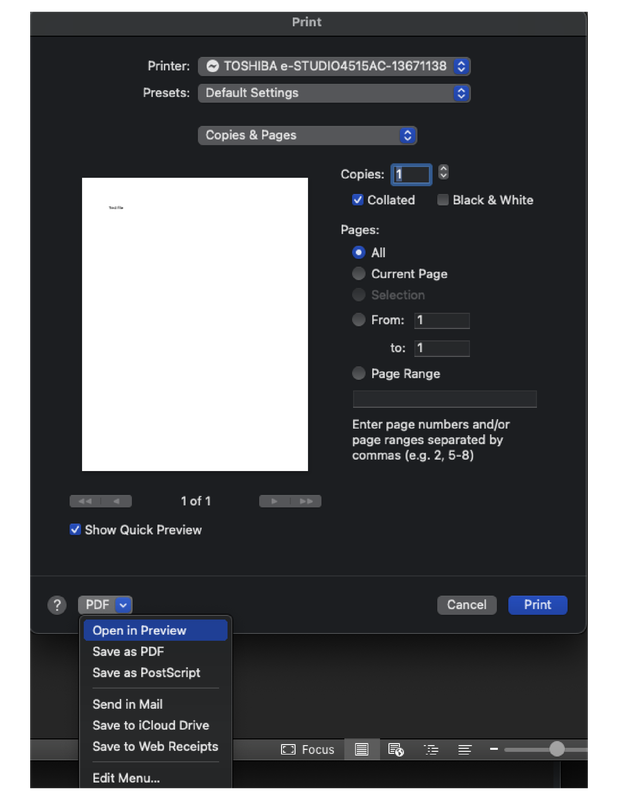Choose Save to iCloud Drive menu item
The height and width of the screenshot is (800, 618).
[156, 725]
